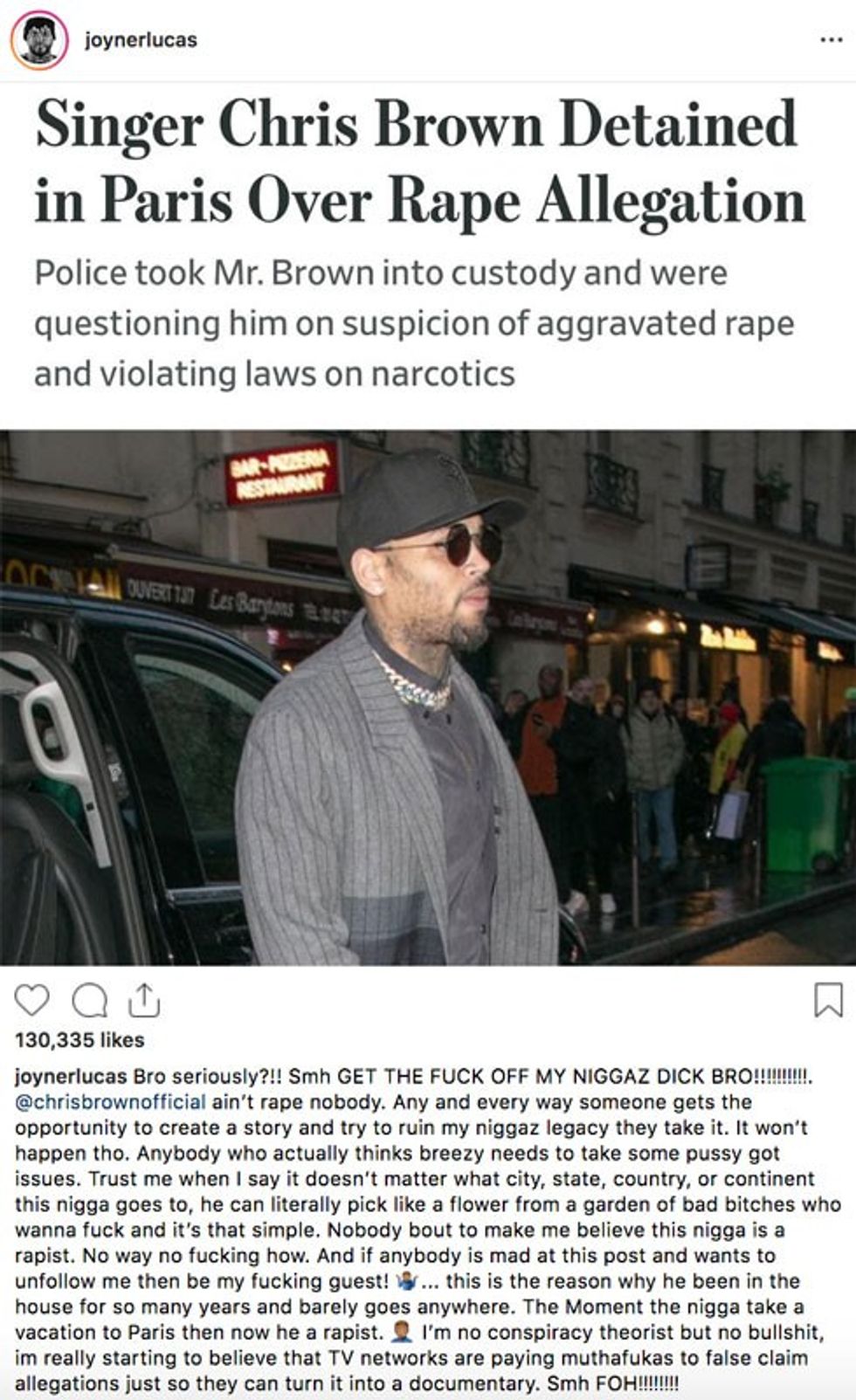Open @chrisbrownofficial mention in caption
This screenshot has width=856, height=1400.
point(111,1102)
